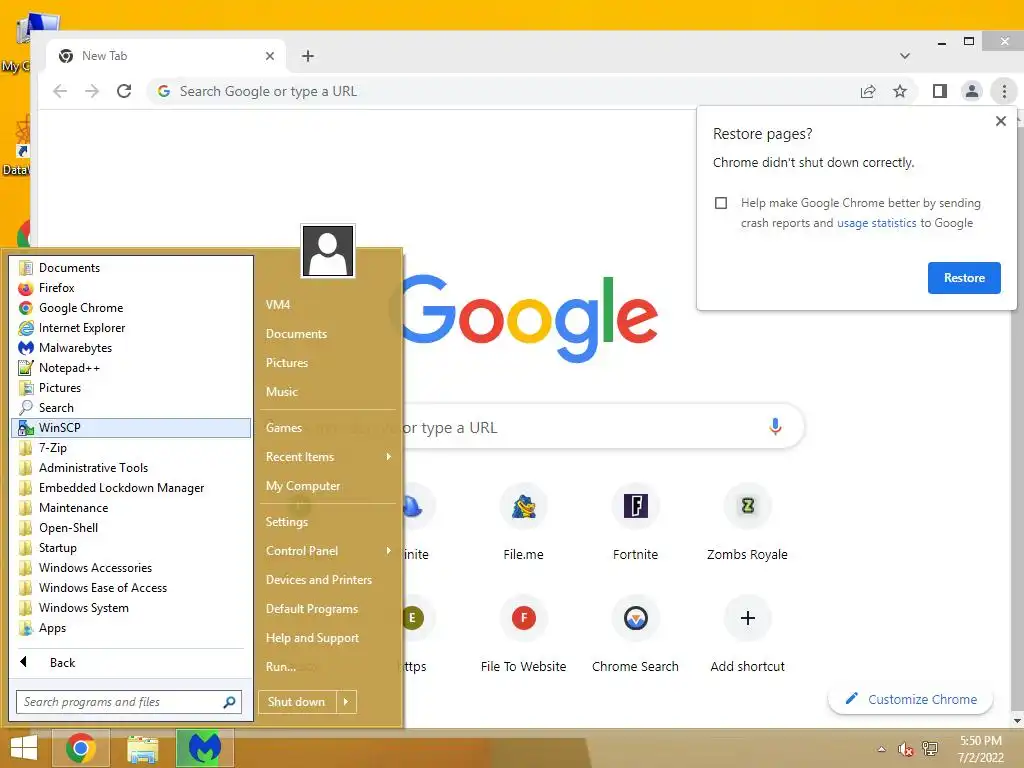The image size is (1024, 768).
Task: Open a new Chrome tab
Action: tap(308, 56)
